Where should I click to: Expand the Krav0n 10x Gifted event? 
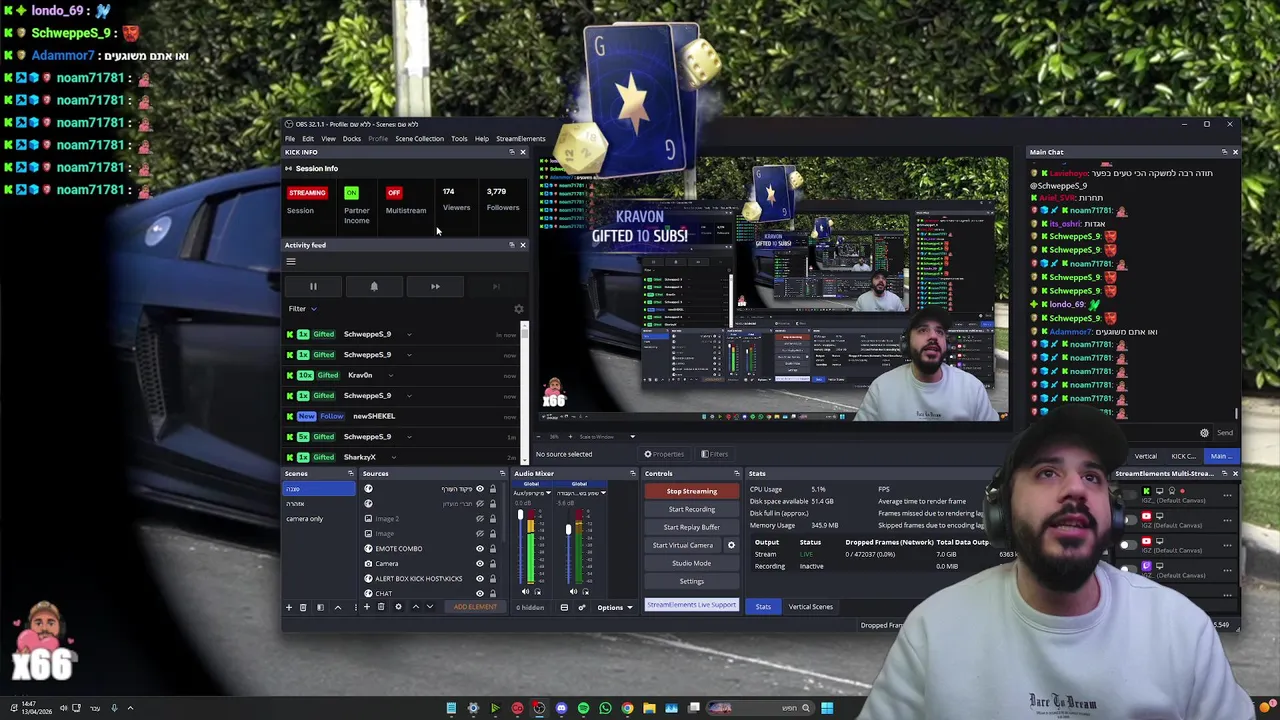pos(390,376)
